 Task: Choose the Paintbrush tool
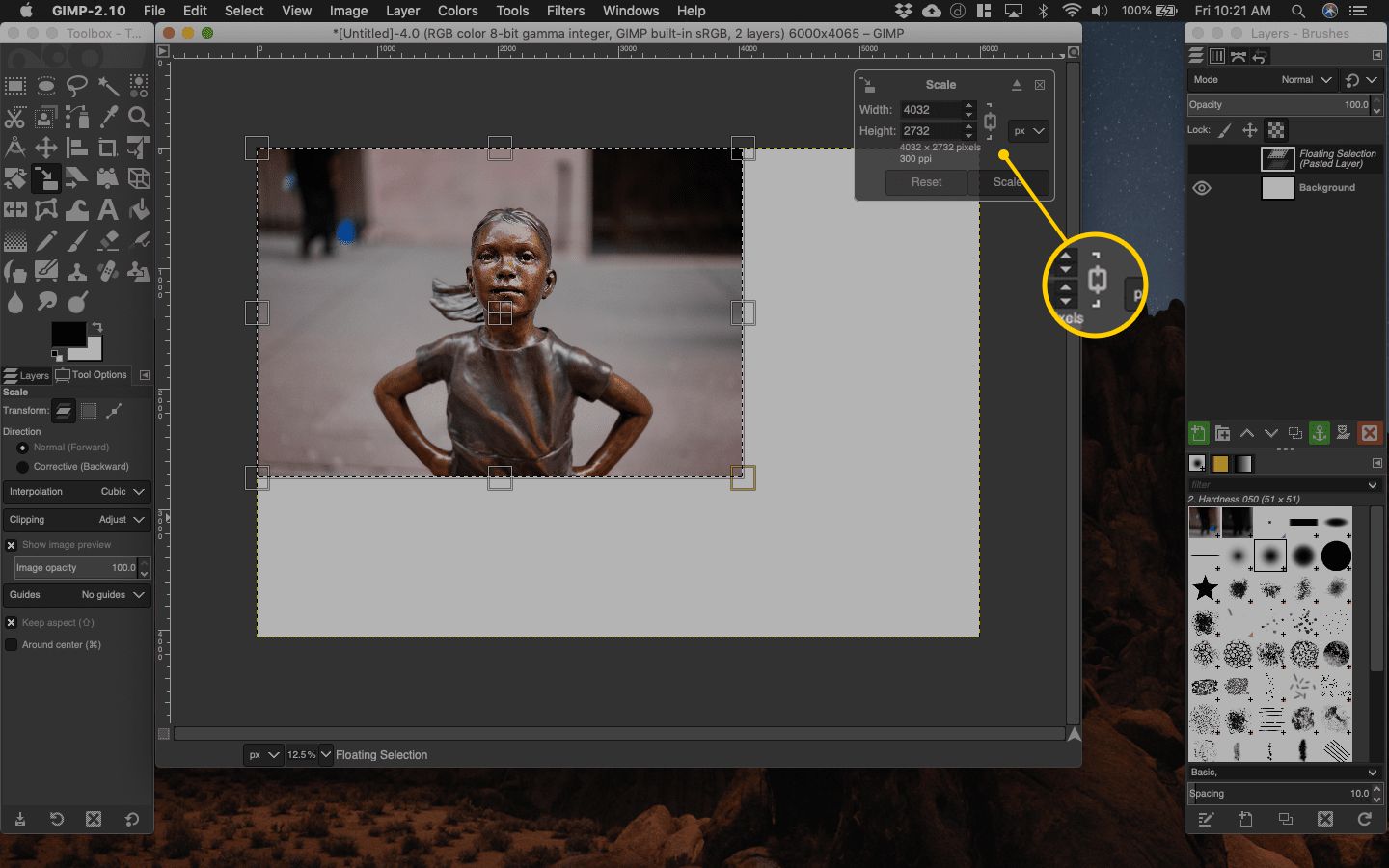point(77,240)
